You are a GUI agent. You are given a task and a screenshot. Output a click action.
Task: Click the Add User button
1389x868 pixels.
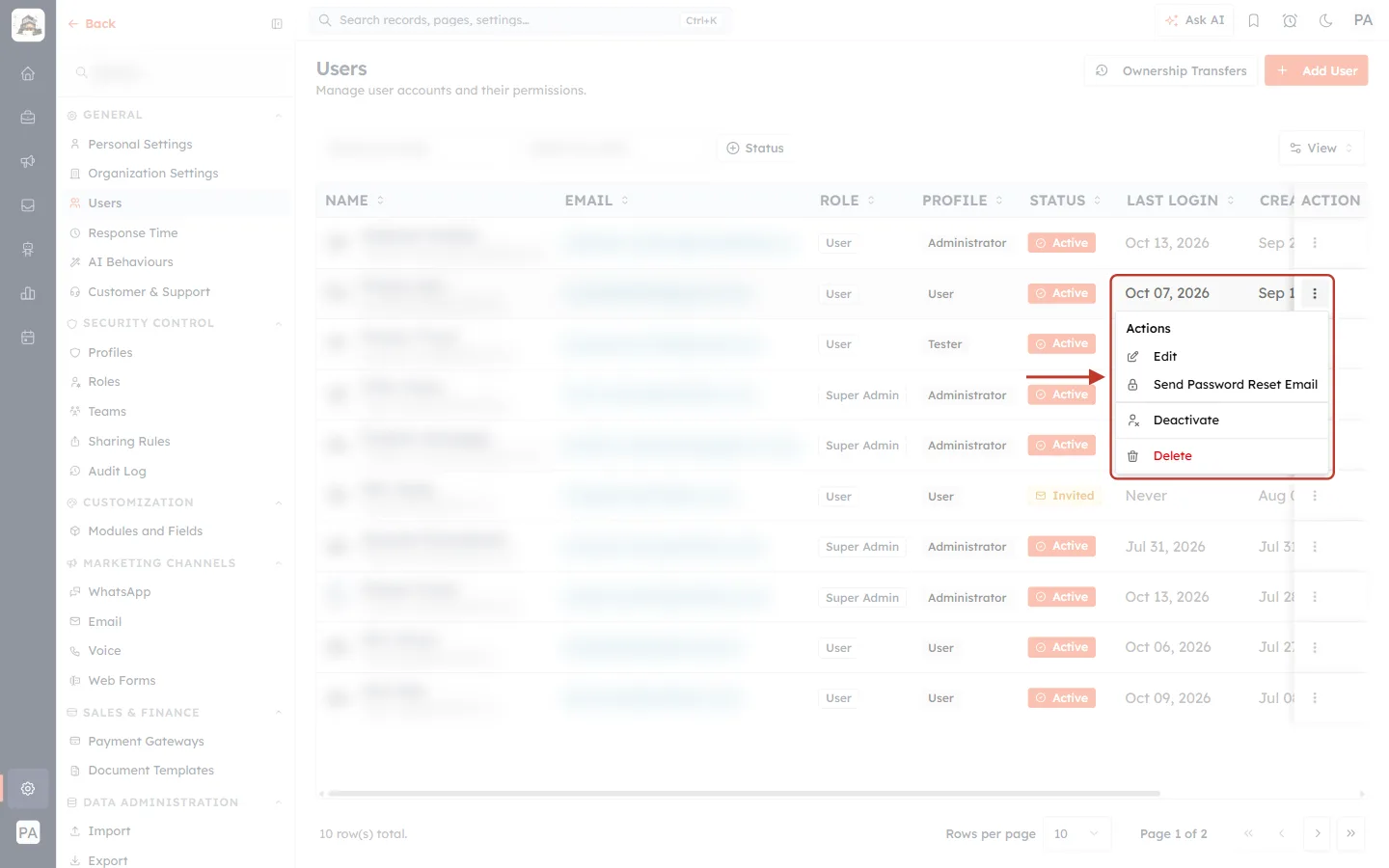point(1316,70)
